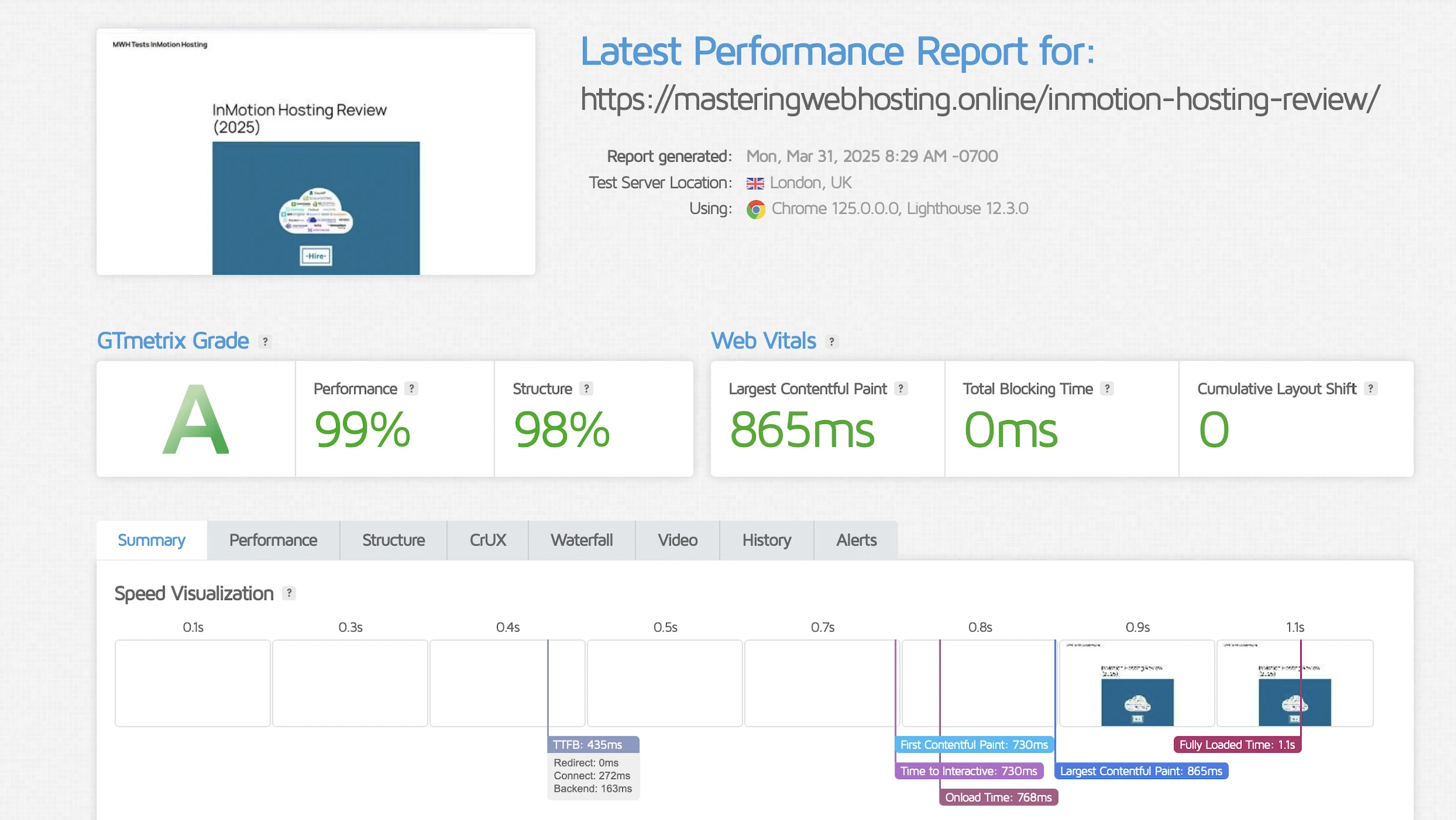Click the Chrome browser icon
Image resolution: width=1456 pixels, height=820 pixels.
pos(756,209)
